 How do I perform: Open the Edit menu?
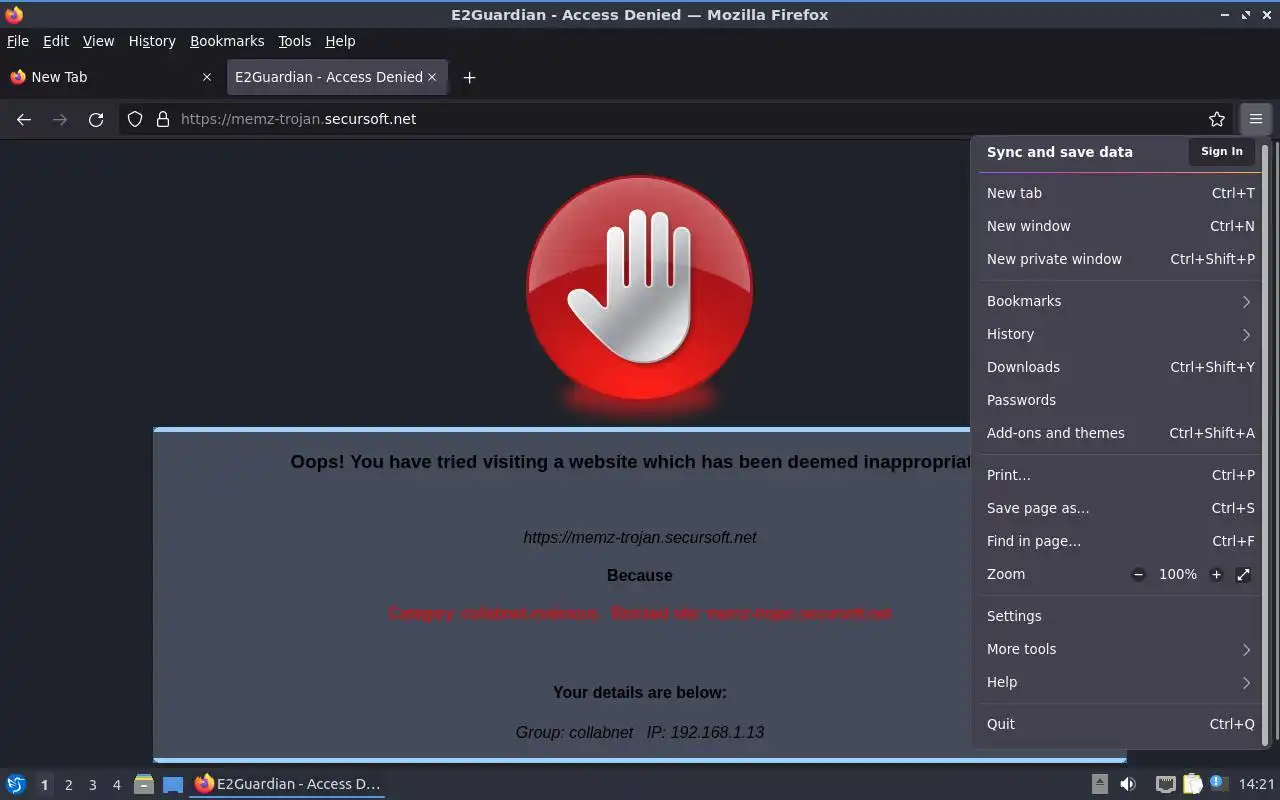point(56,41)
